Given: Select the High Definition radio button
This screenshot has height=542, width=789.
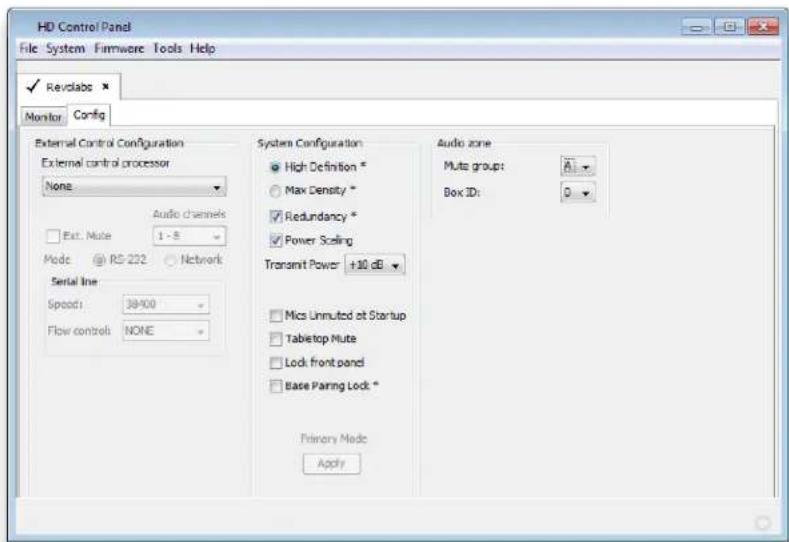Looking at the screenshot, I should pyautogui.click(x=275, y=167).
